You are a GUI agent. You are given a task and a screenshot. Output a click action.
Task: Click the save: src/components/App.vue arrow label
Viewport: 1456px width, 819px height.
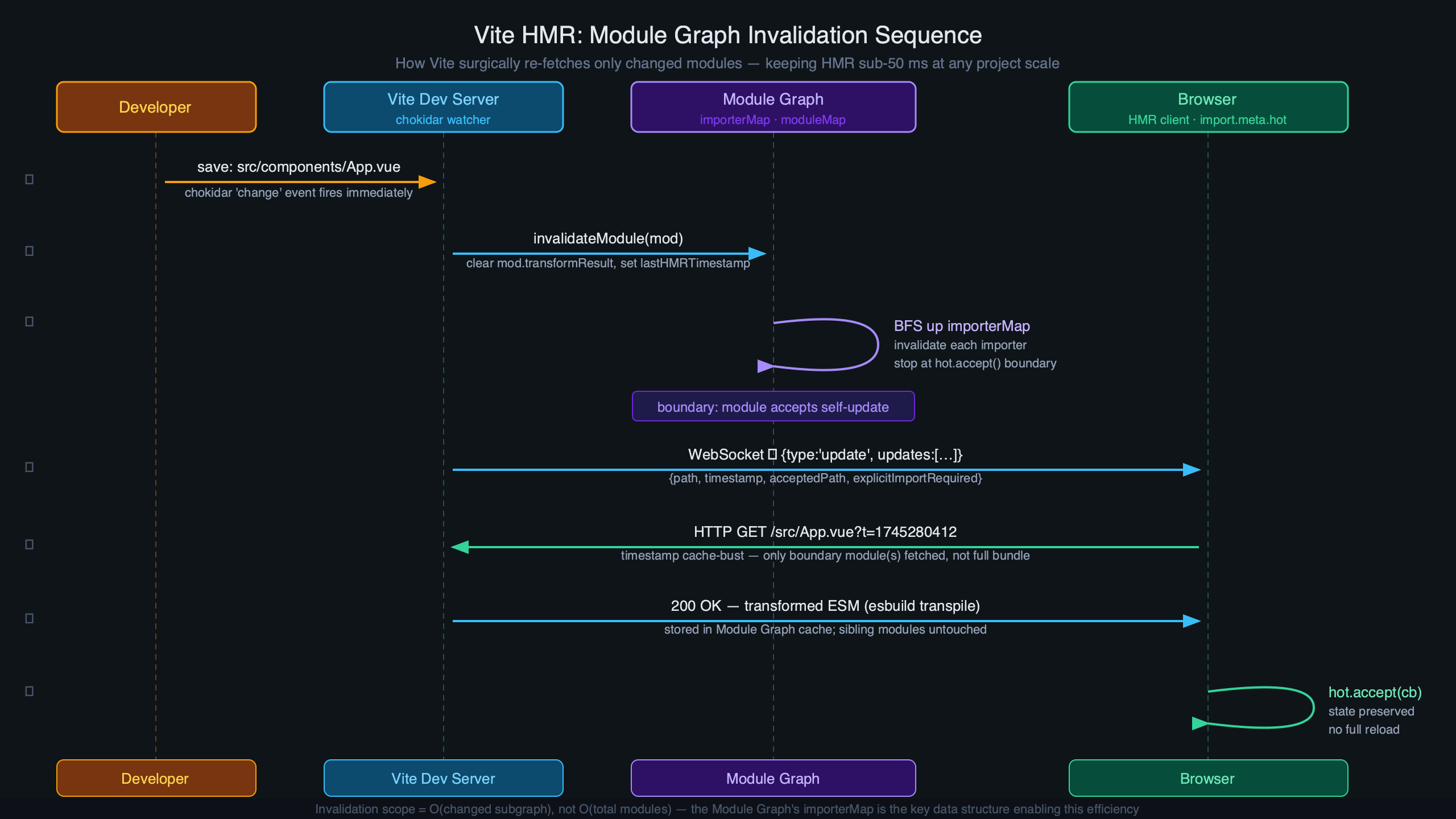click(298, 167)
